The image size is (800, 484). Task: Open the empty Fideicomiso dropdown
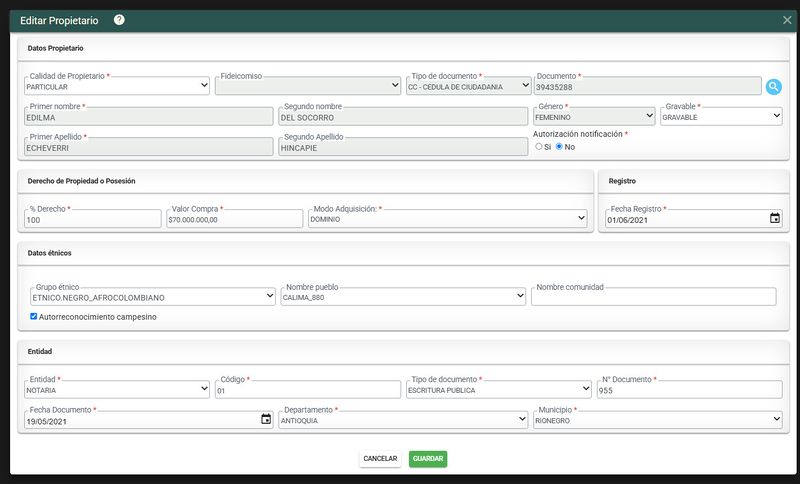[x=308, y=86]
